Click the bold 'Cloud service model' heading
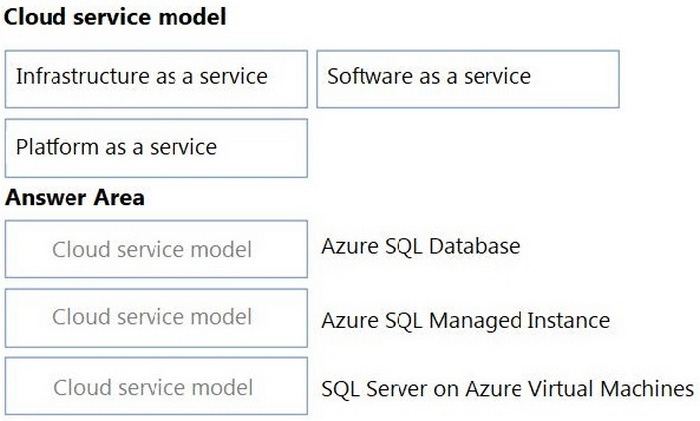Viewport: 700px width, 421px height. click(115, 17)
